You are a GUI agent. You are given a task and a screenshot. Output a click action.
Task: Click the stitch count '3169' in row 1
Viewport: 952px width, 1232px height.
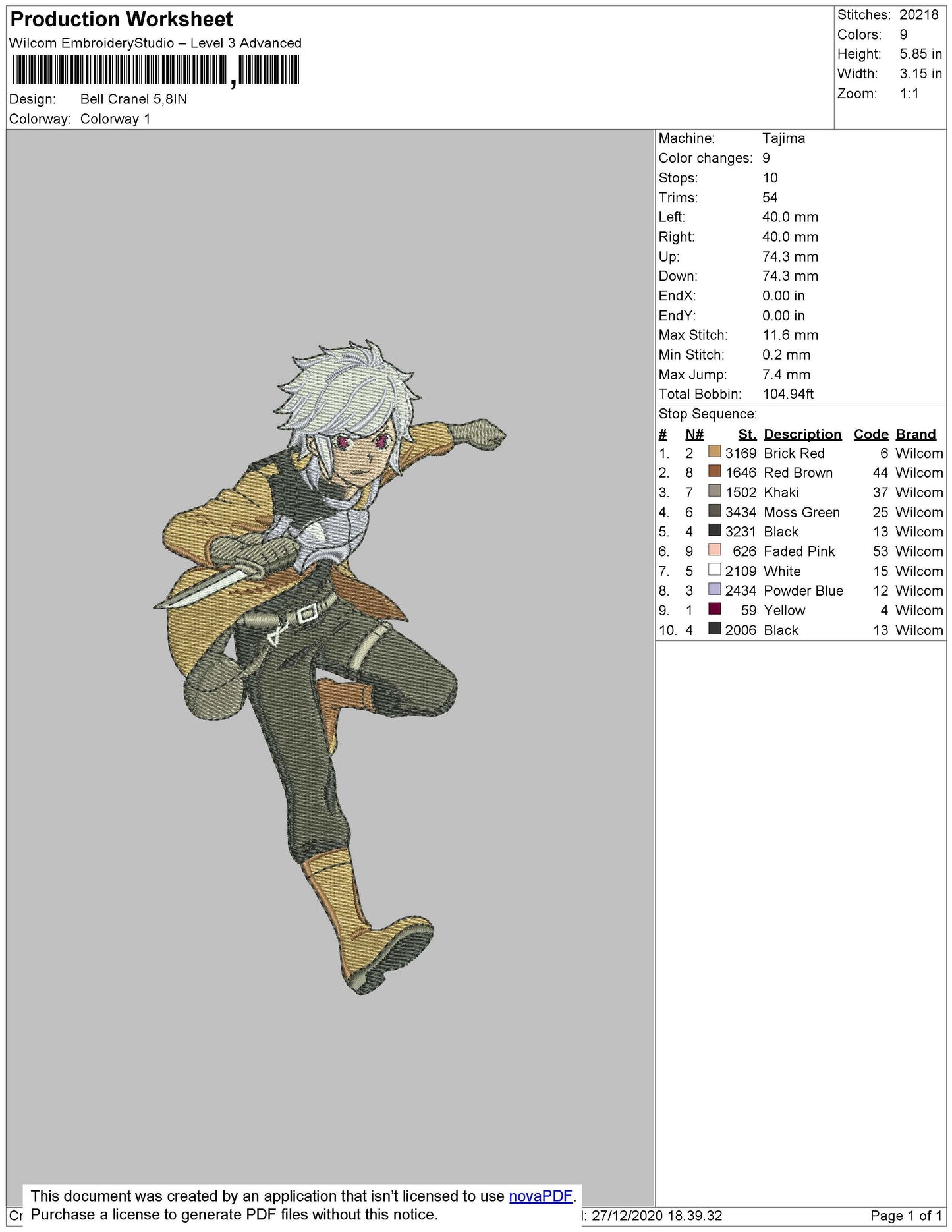pyautogui.click(x=741, y=453)
